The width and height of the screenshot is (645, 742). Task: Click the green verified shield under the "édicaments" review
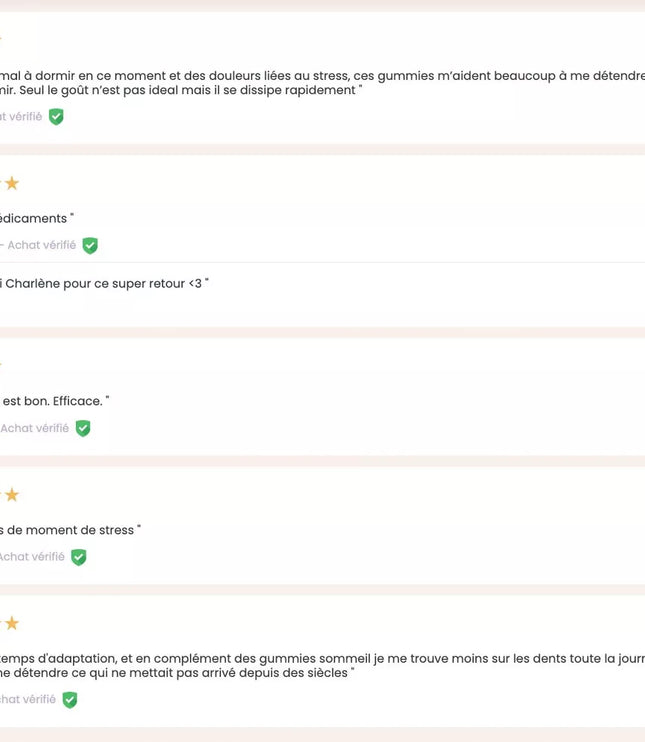(90, 245)
